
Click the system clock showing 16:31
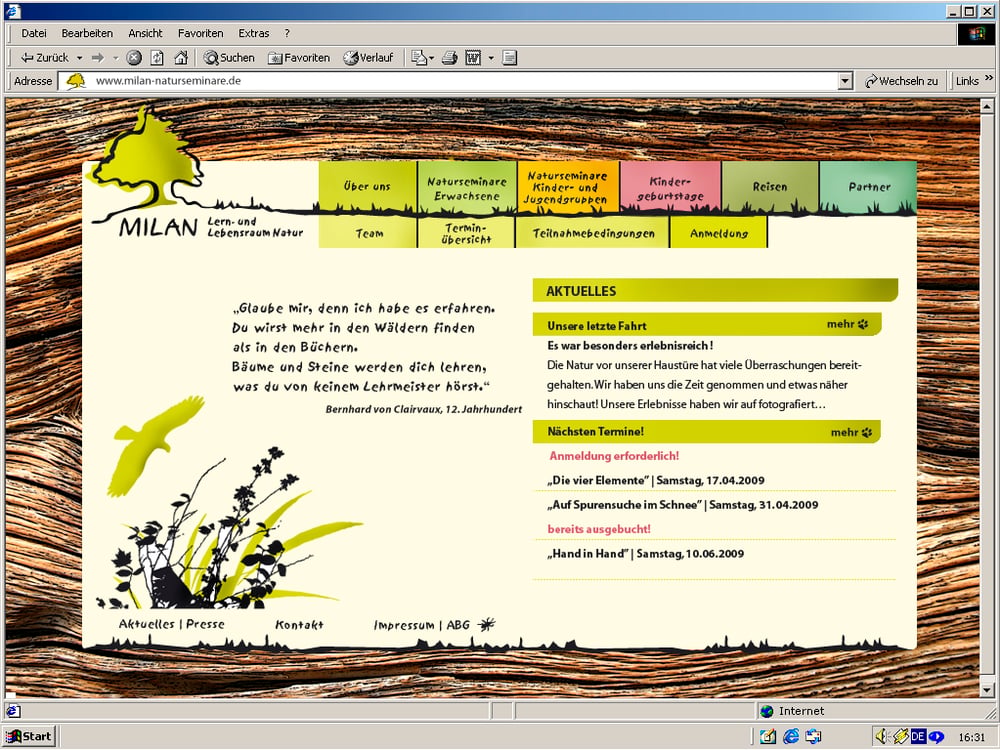[971, 737]
